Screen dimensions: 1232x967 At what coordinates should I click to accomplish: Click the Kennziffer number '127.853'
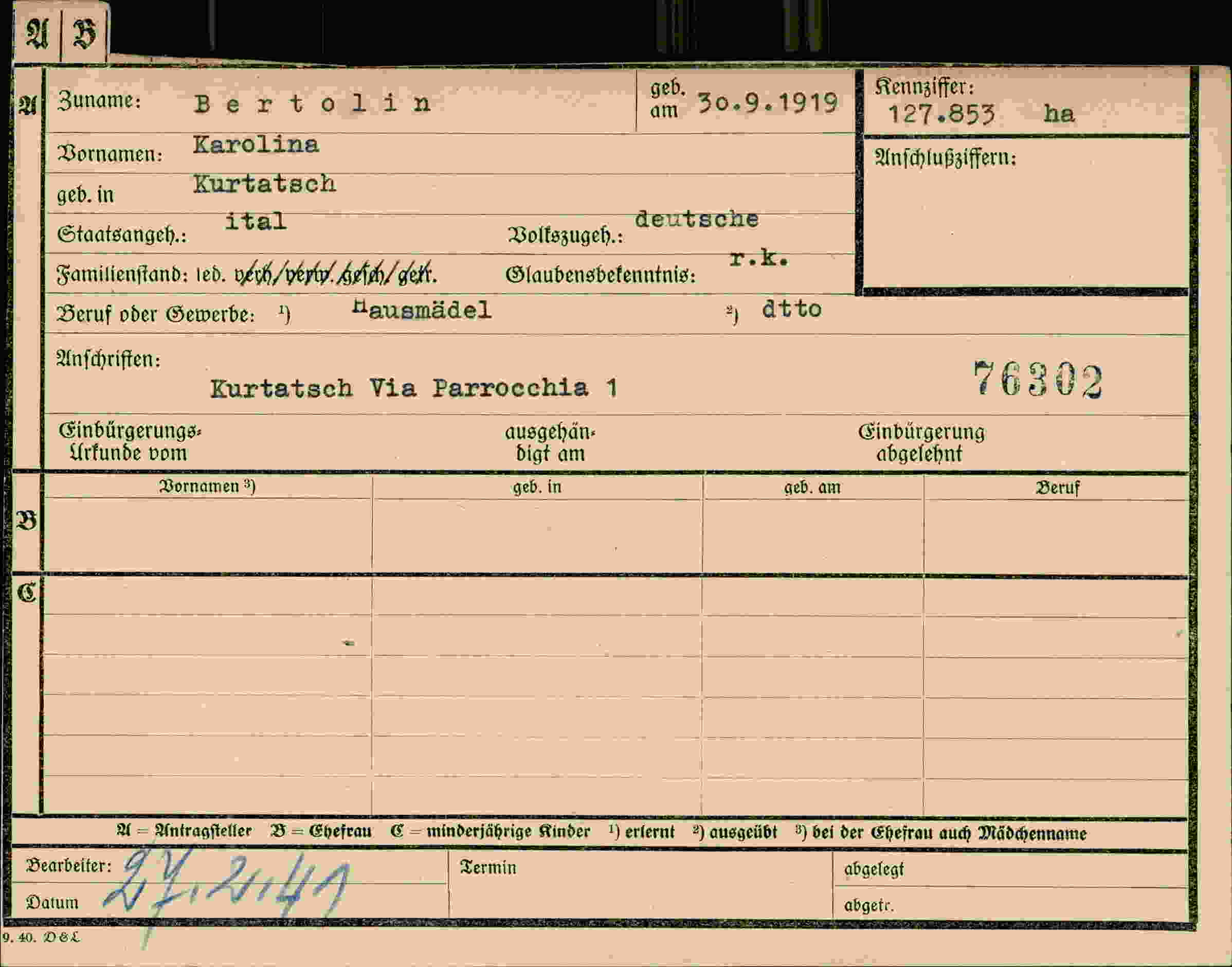click(941, 114)
